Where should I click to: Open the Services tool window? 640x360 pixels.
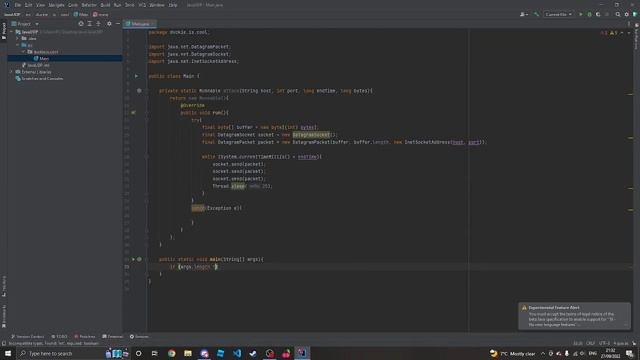[139, 336]
